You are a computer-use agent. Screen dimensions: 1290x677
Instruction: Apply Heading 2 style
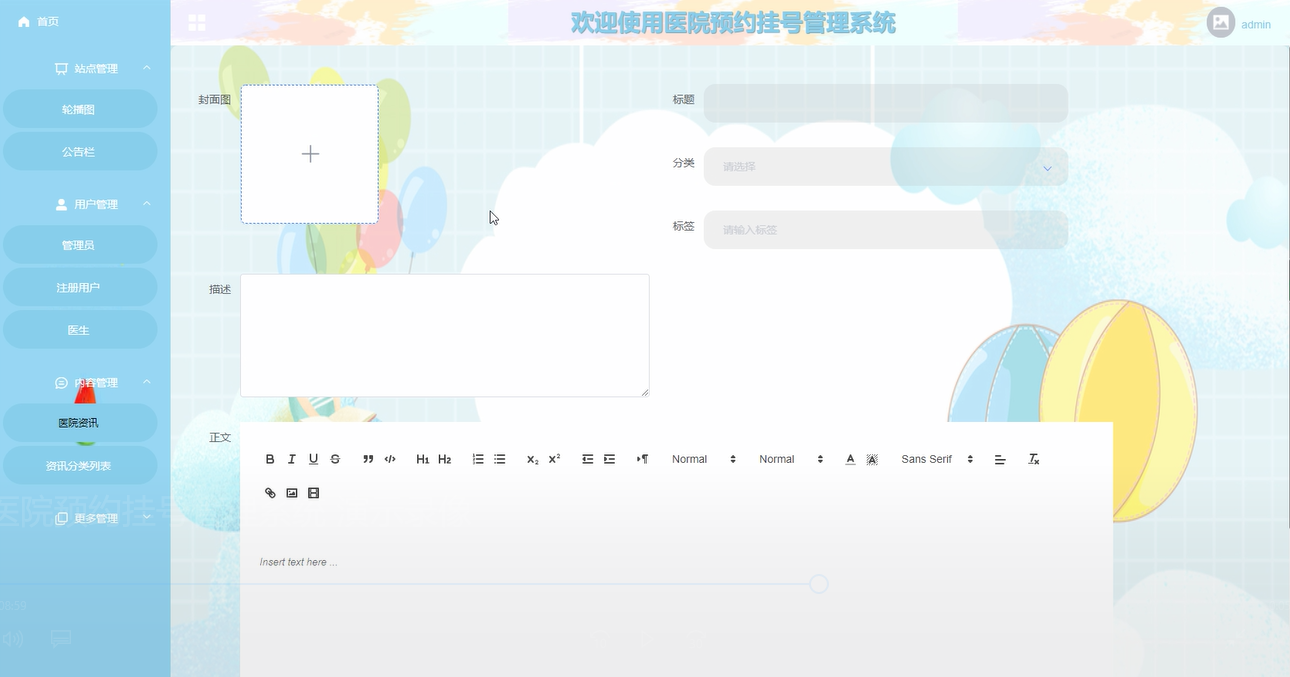pyautogui.click(x=445, y=459)
